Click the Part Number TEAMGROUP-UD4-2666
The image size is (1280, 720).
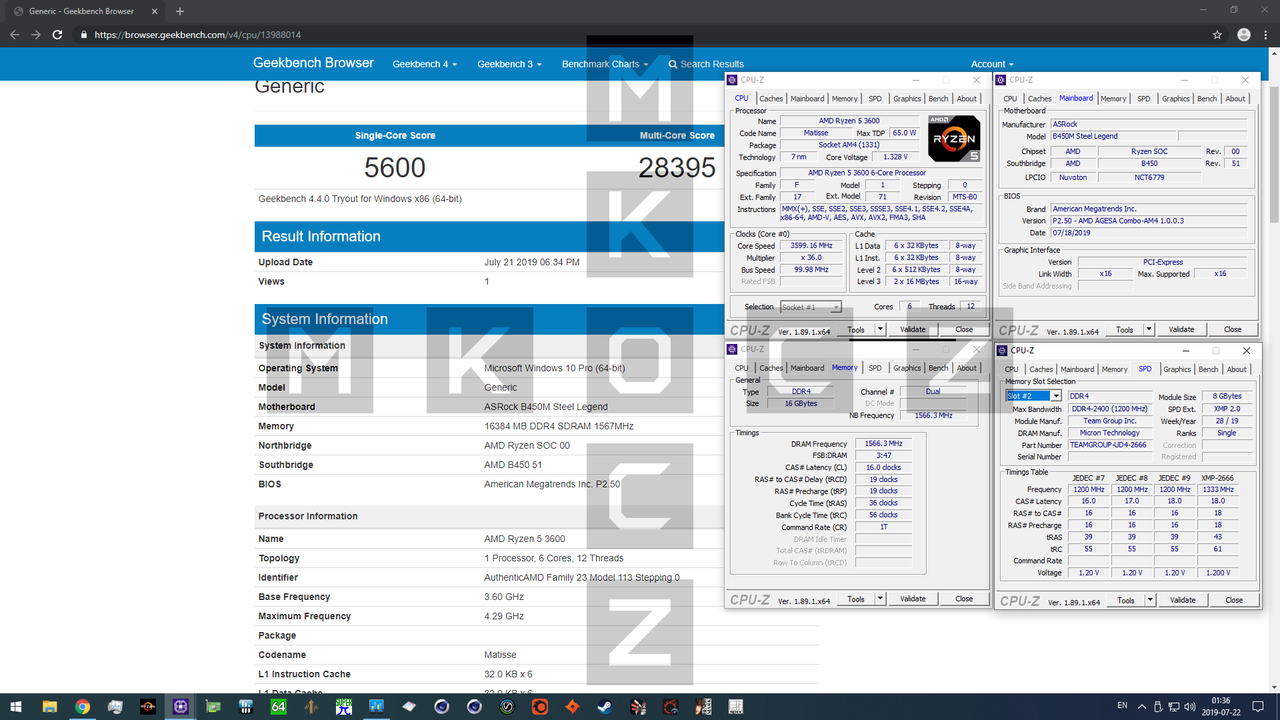point(1109,445)
